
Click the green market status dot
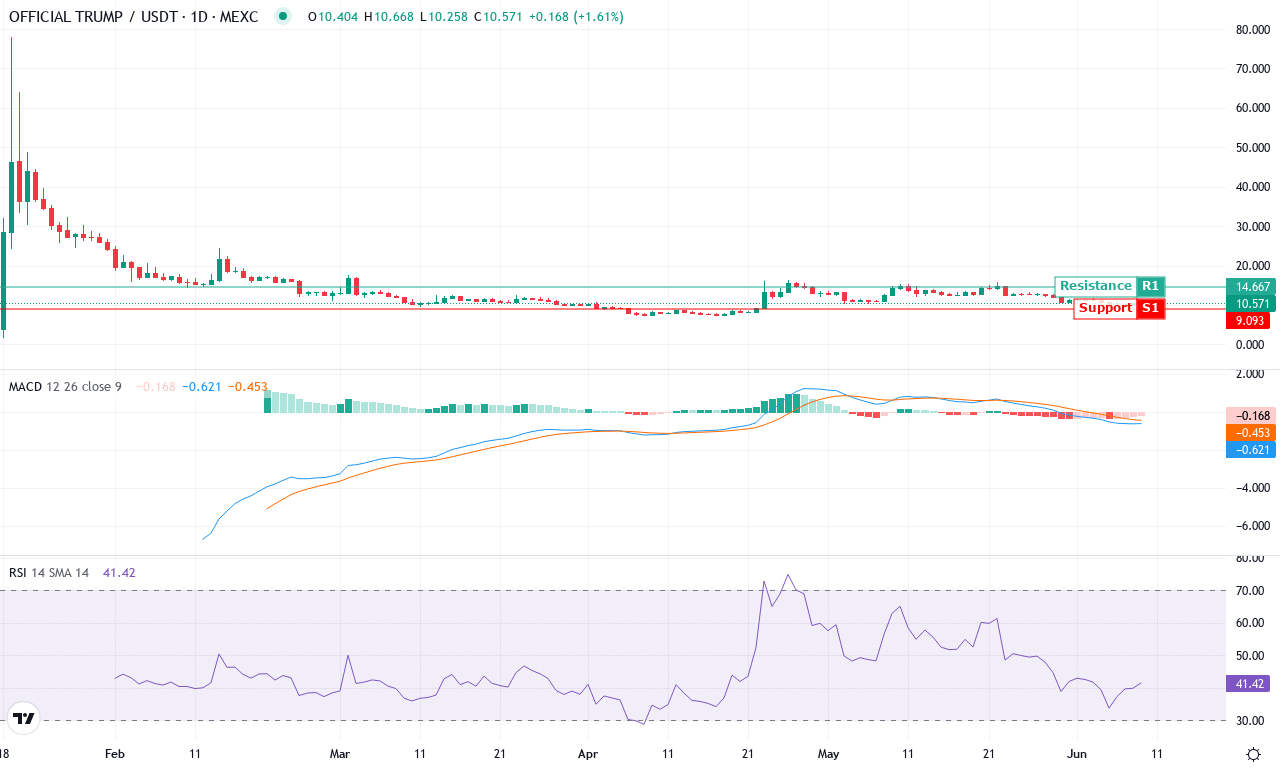pos(284,16)
